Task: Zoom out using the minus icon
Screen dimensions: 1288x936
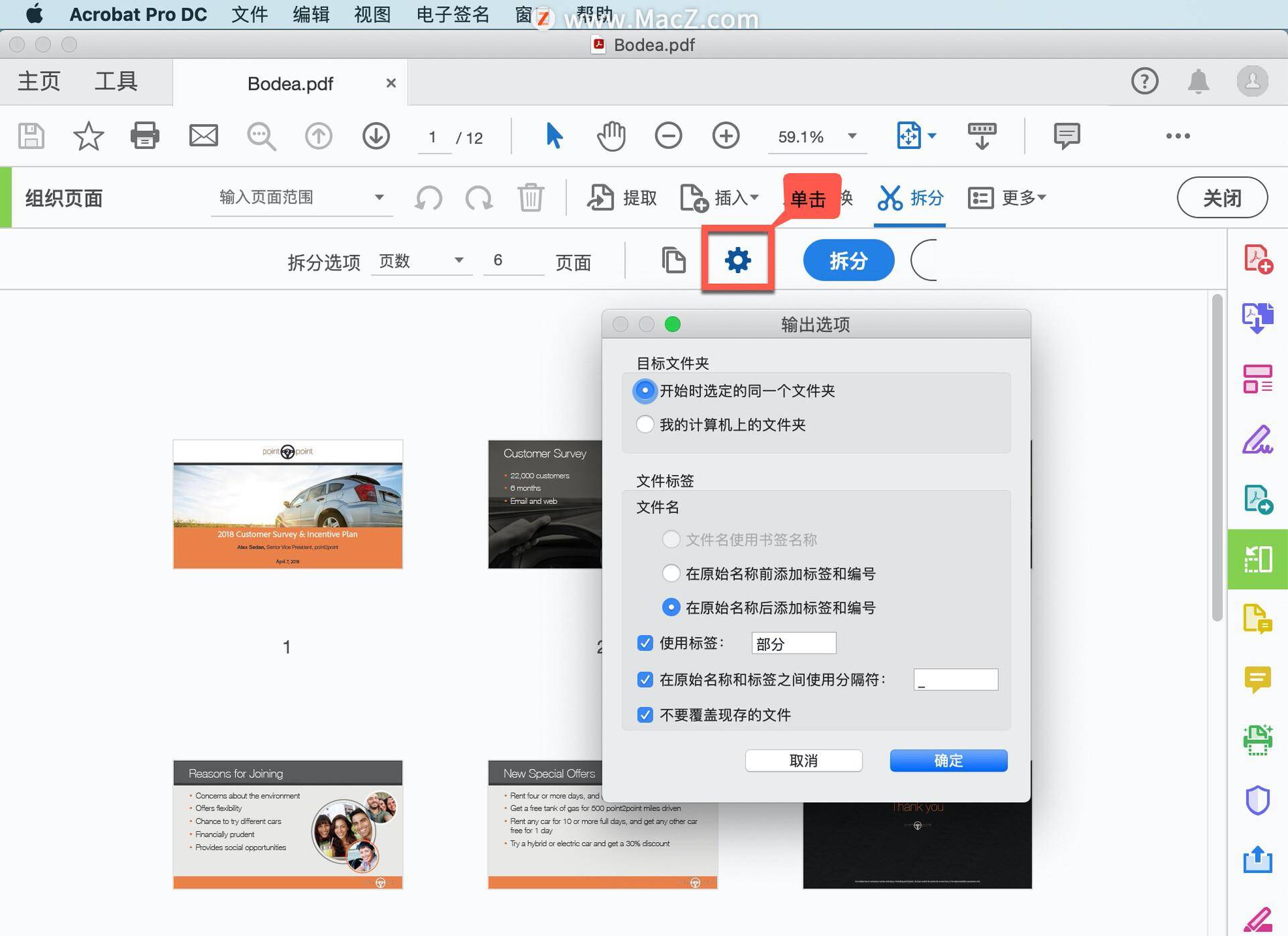Action: (668, 136)
